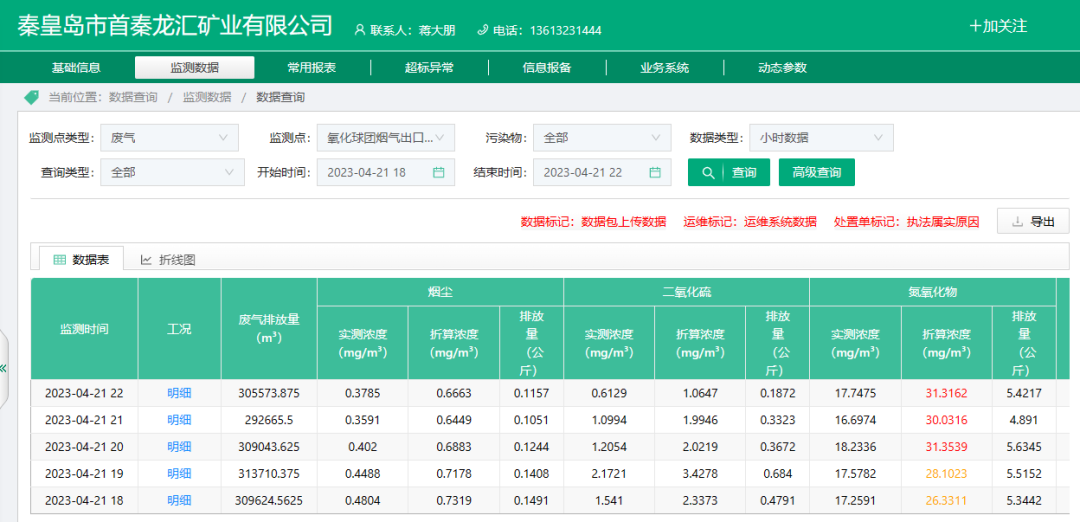Open 明细 link for 2023-04-21 22 row
1080x522 pixels.
[x=179, y=393]
